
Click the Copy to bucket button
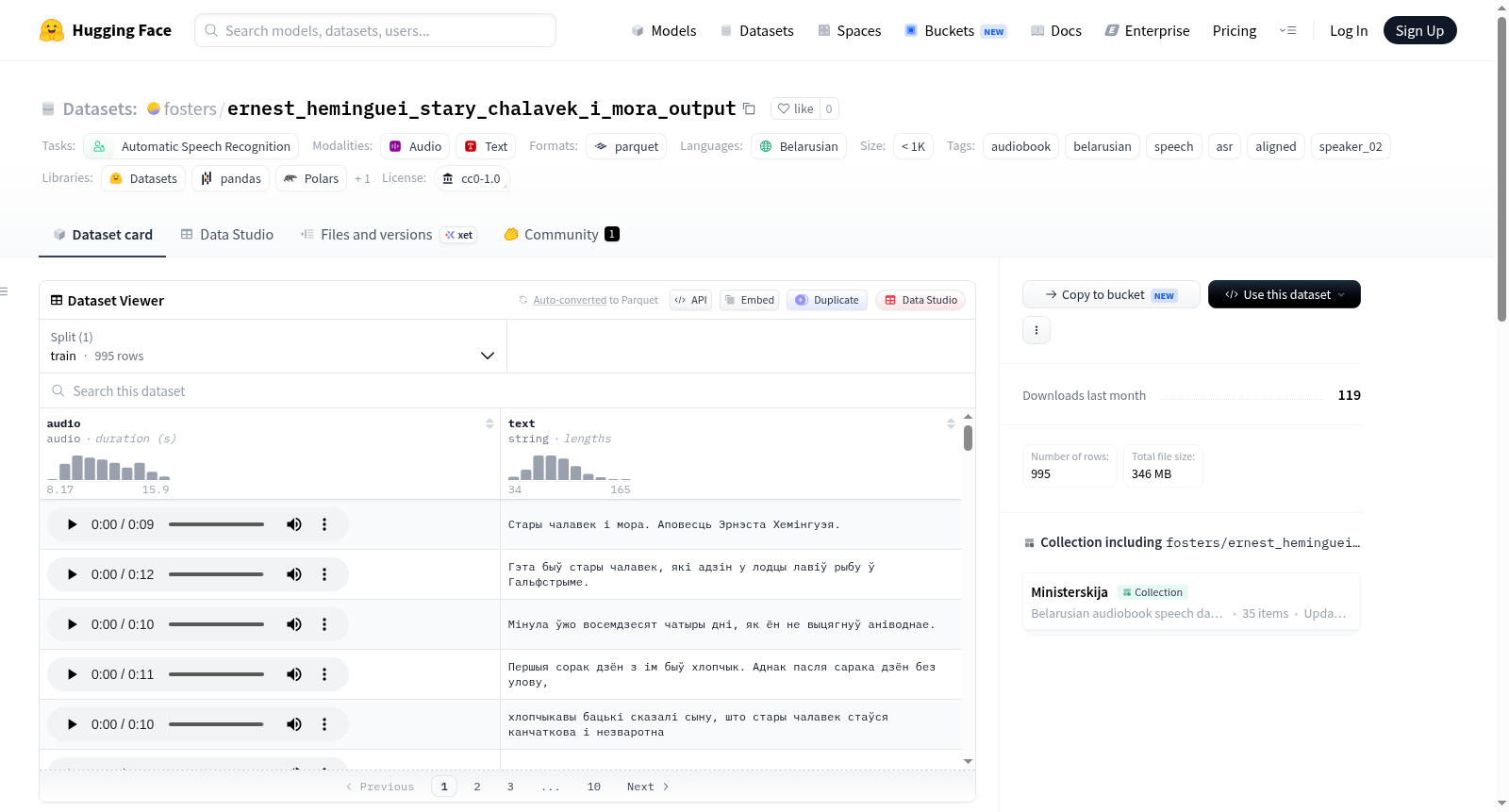tap(1111, 294)
